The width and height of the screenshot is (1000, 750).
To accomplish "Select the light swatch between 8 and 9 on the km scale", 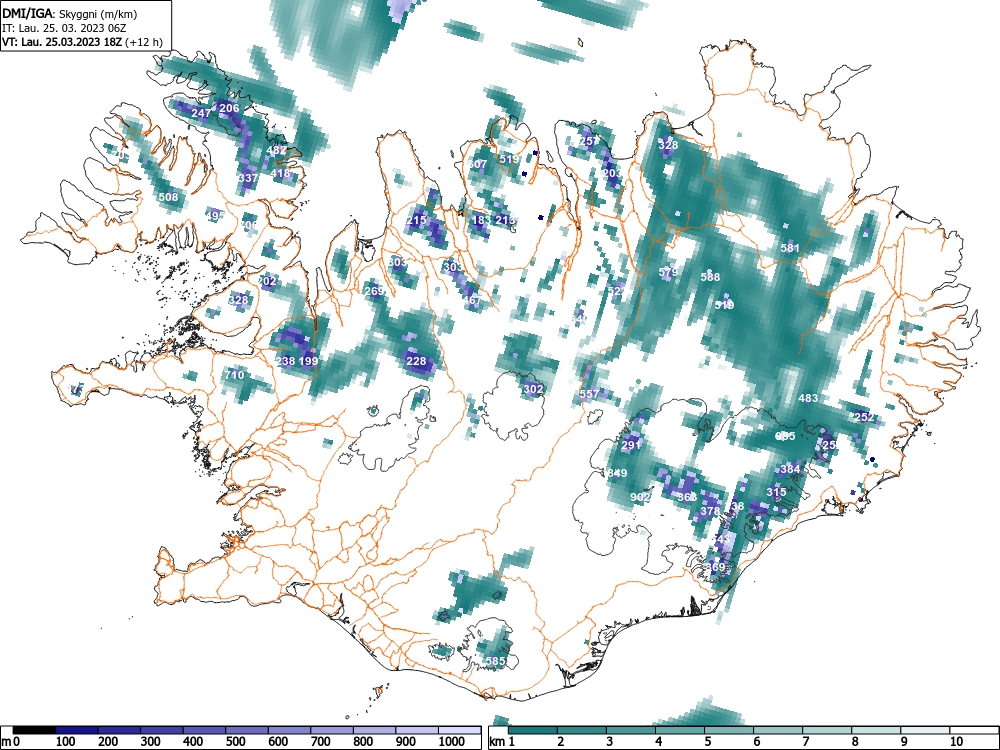I will point(876,730).
